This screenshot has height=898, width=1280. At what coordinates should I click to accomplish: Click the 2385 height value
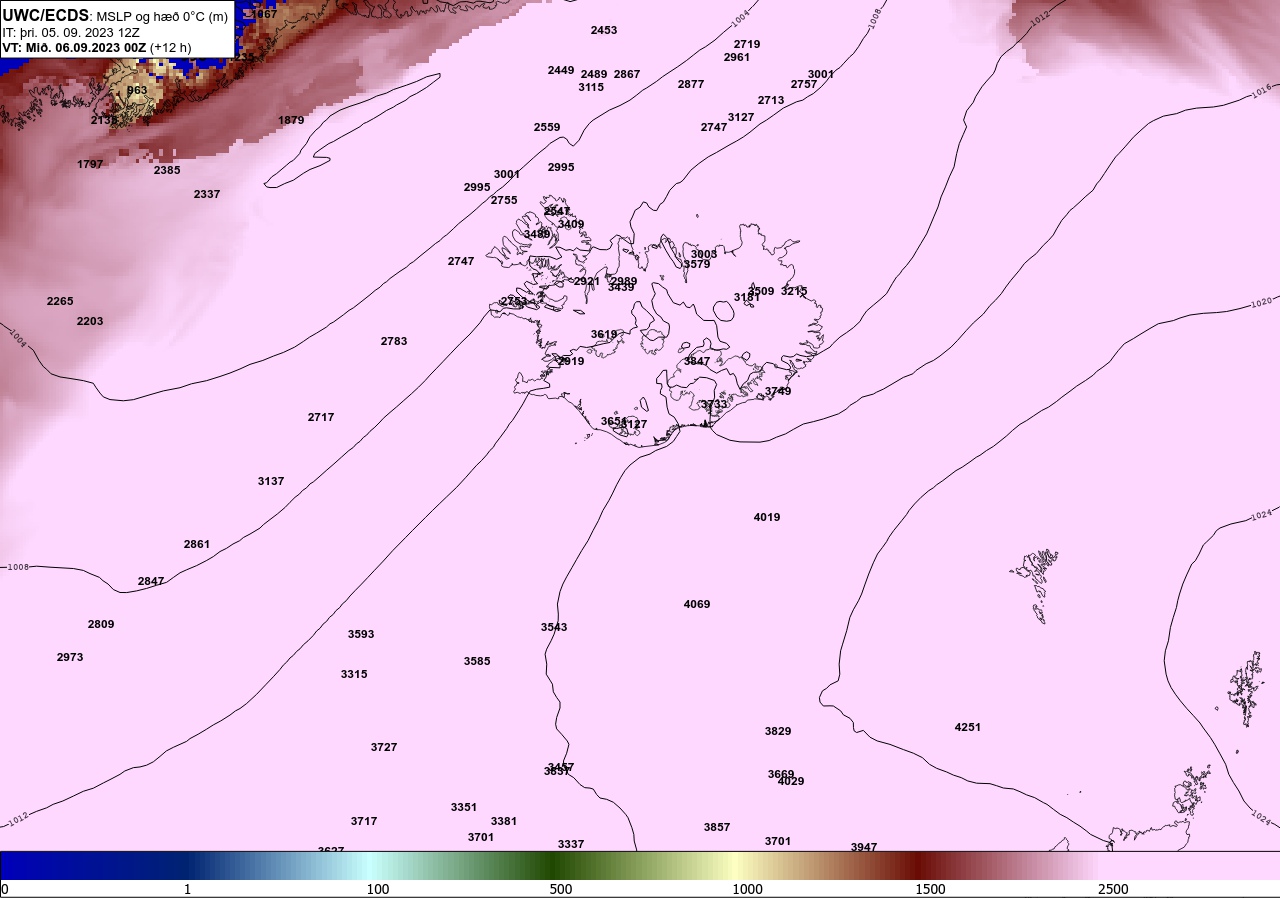point(167,170)
